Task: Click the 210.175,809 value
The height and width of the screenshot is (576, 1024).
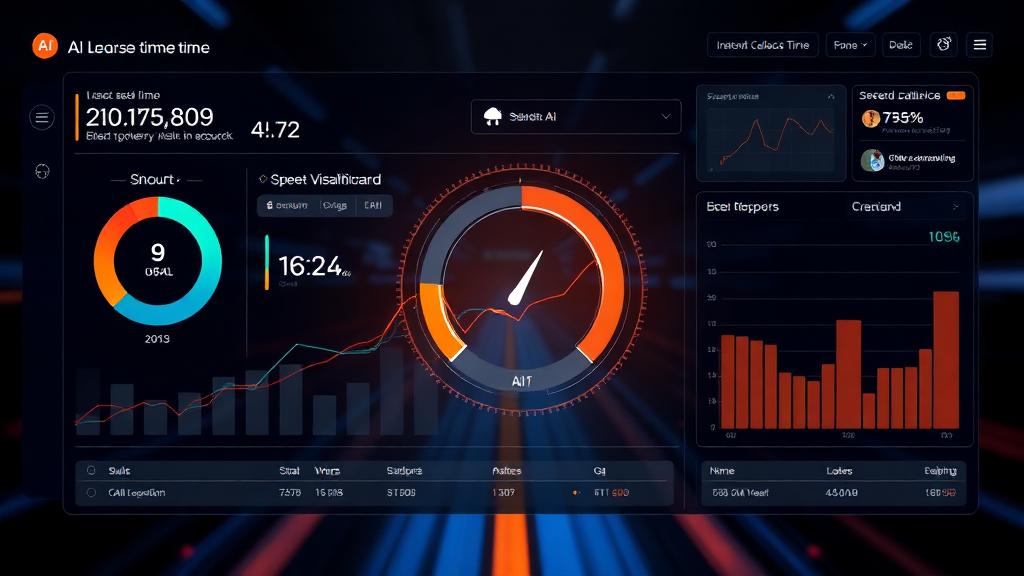Action: [x=150, y=117]
